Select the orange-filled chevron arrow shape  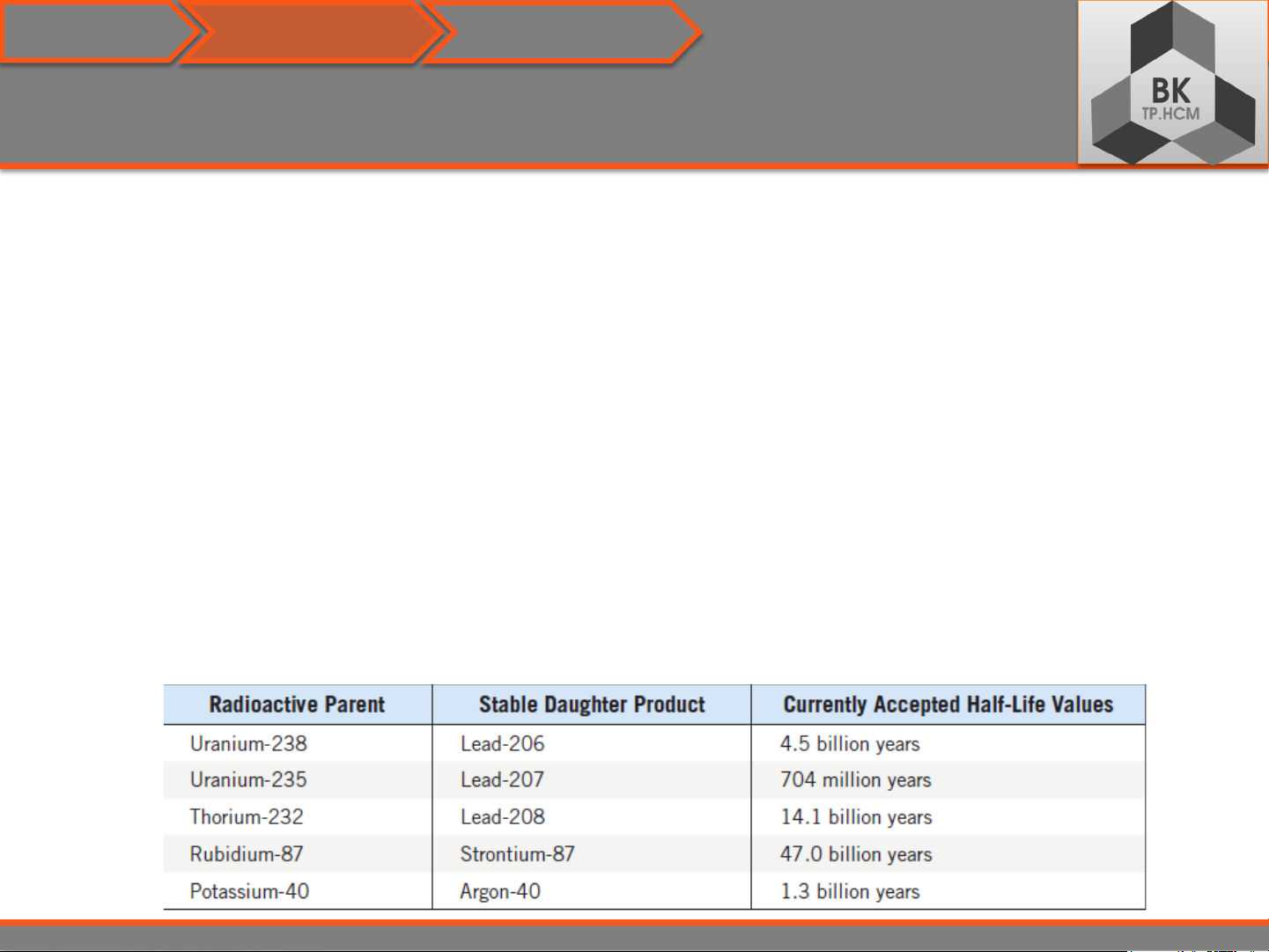pos(314,33)
